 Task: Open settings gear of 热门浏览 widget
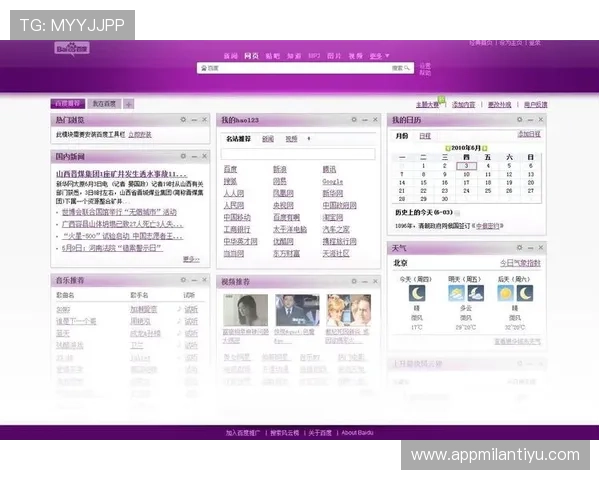[183, 120]
